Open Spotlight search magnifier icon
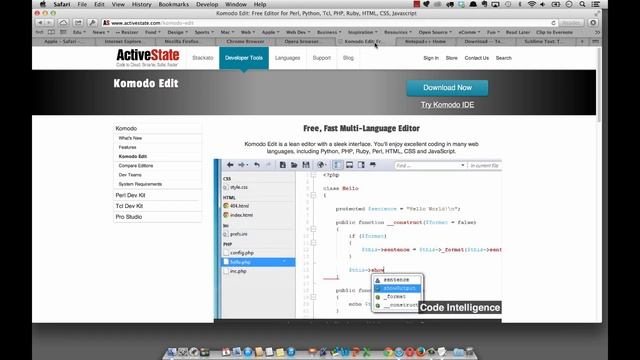This screenshot has height=360, width=640. point(582,4)
